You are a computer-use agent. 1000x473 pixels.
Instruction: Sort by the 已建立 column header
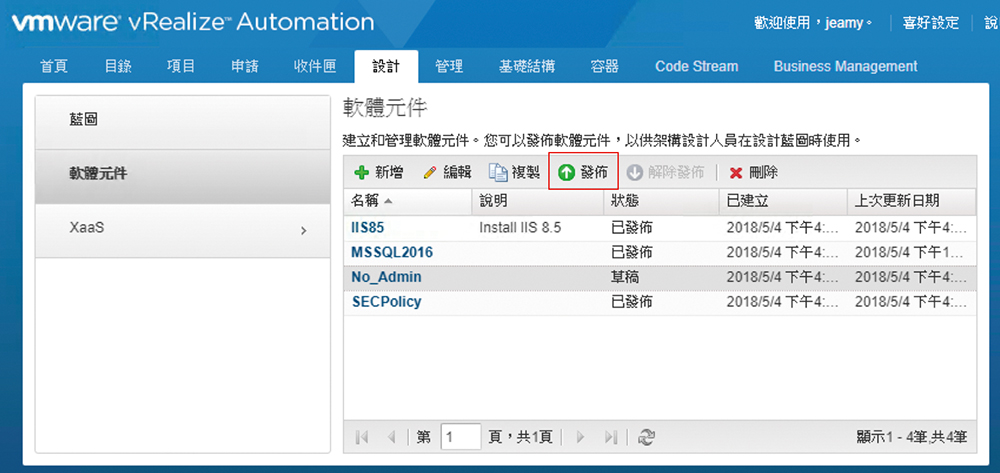(x=783, y=201)
